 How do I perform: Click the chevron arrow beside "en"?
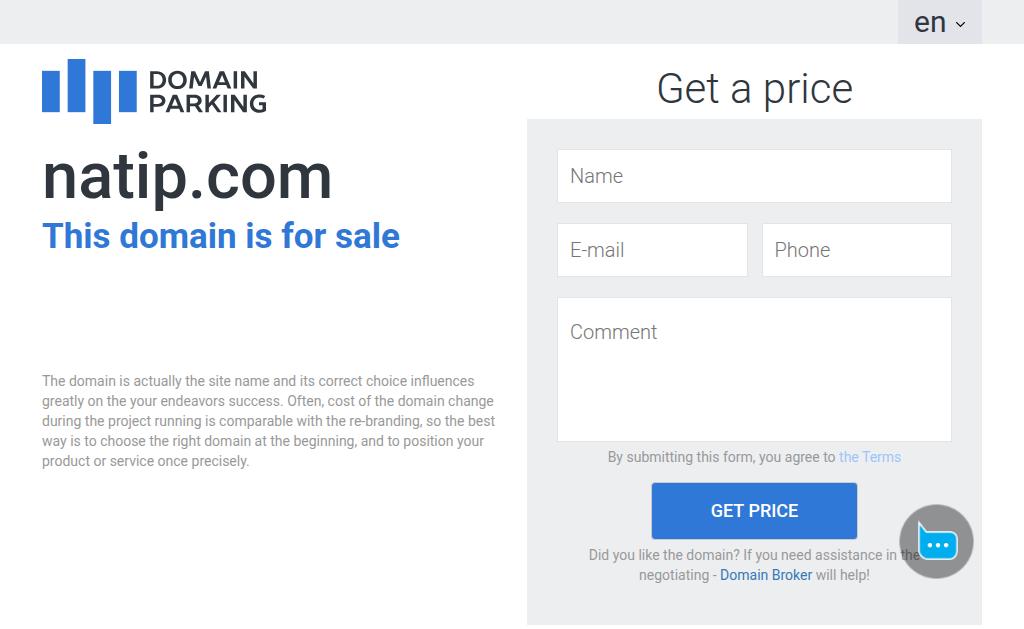(961, 25)
